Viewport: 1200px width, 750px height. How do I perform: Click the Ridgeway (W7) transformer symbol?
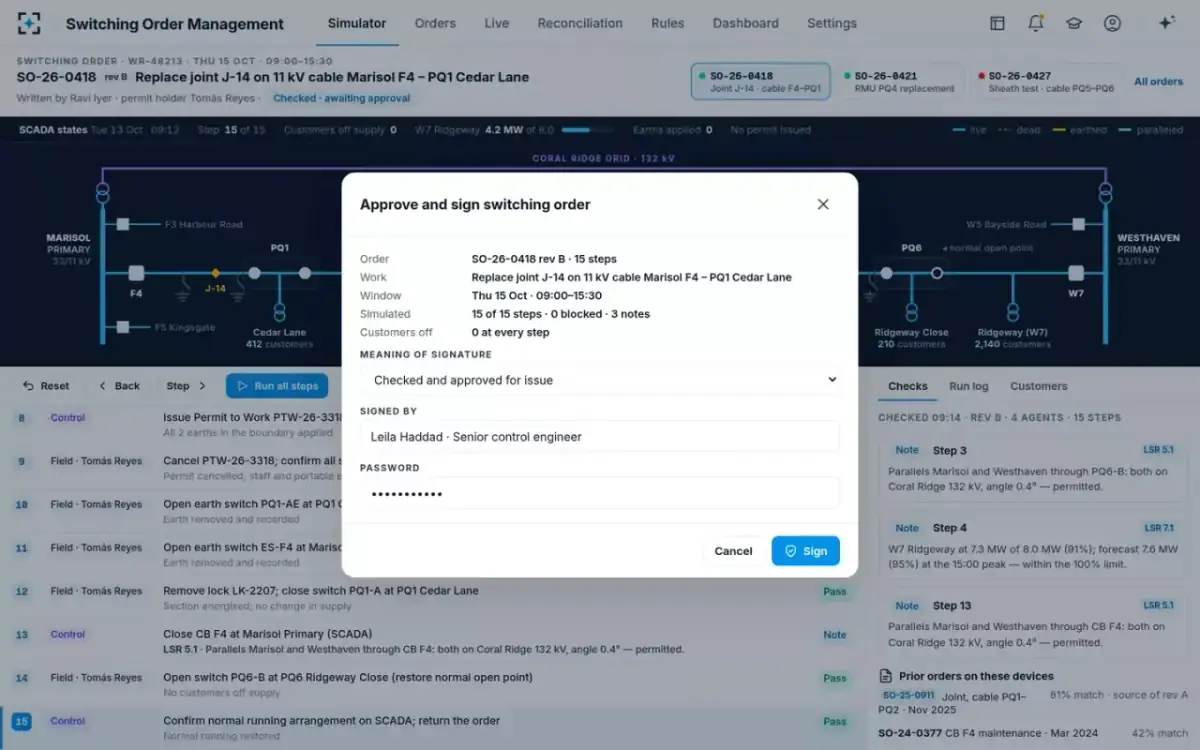tap(1013, 312)
